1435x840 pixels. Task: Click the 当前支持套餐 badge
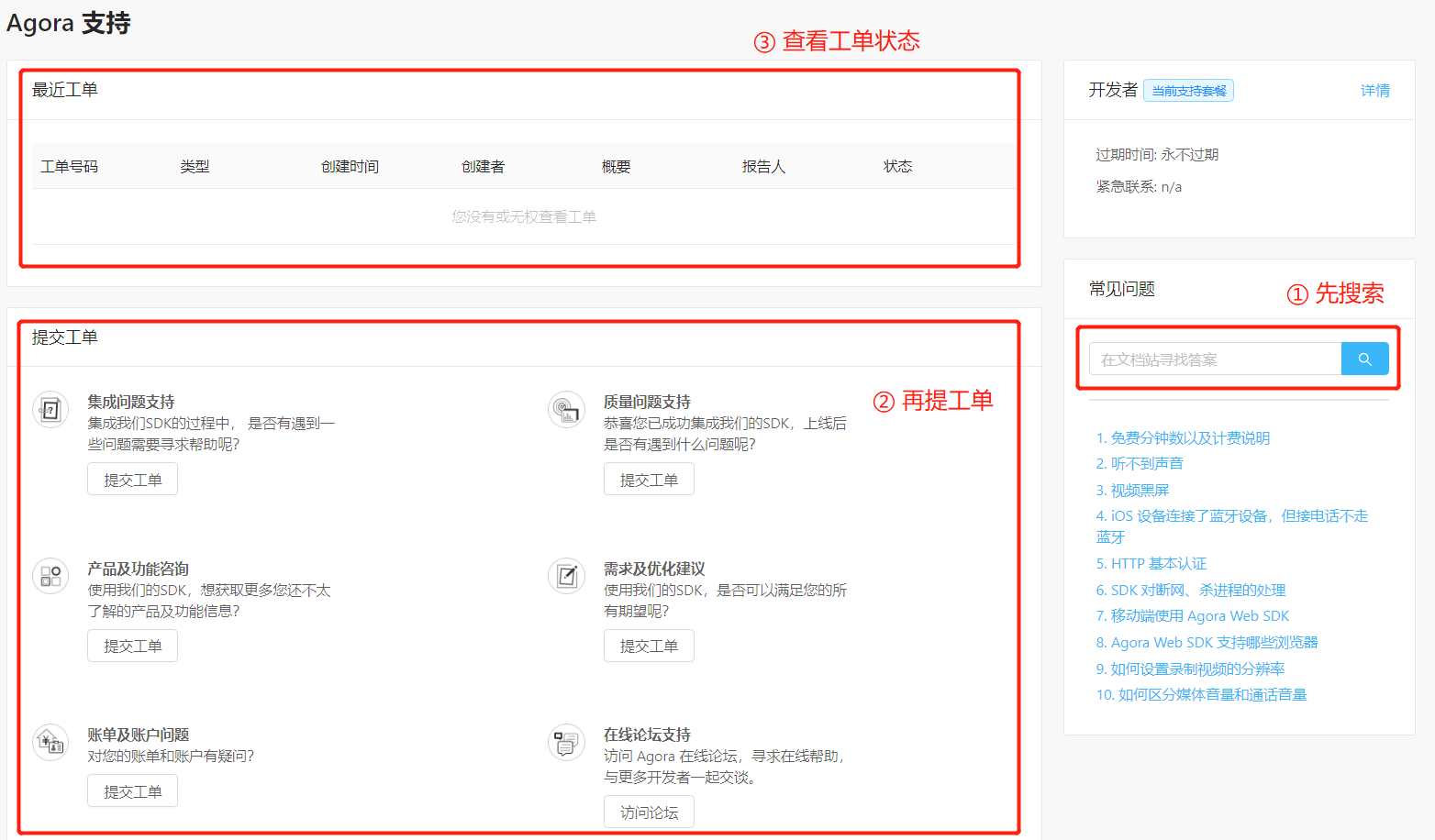point(1188,91)
